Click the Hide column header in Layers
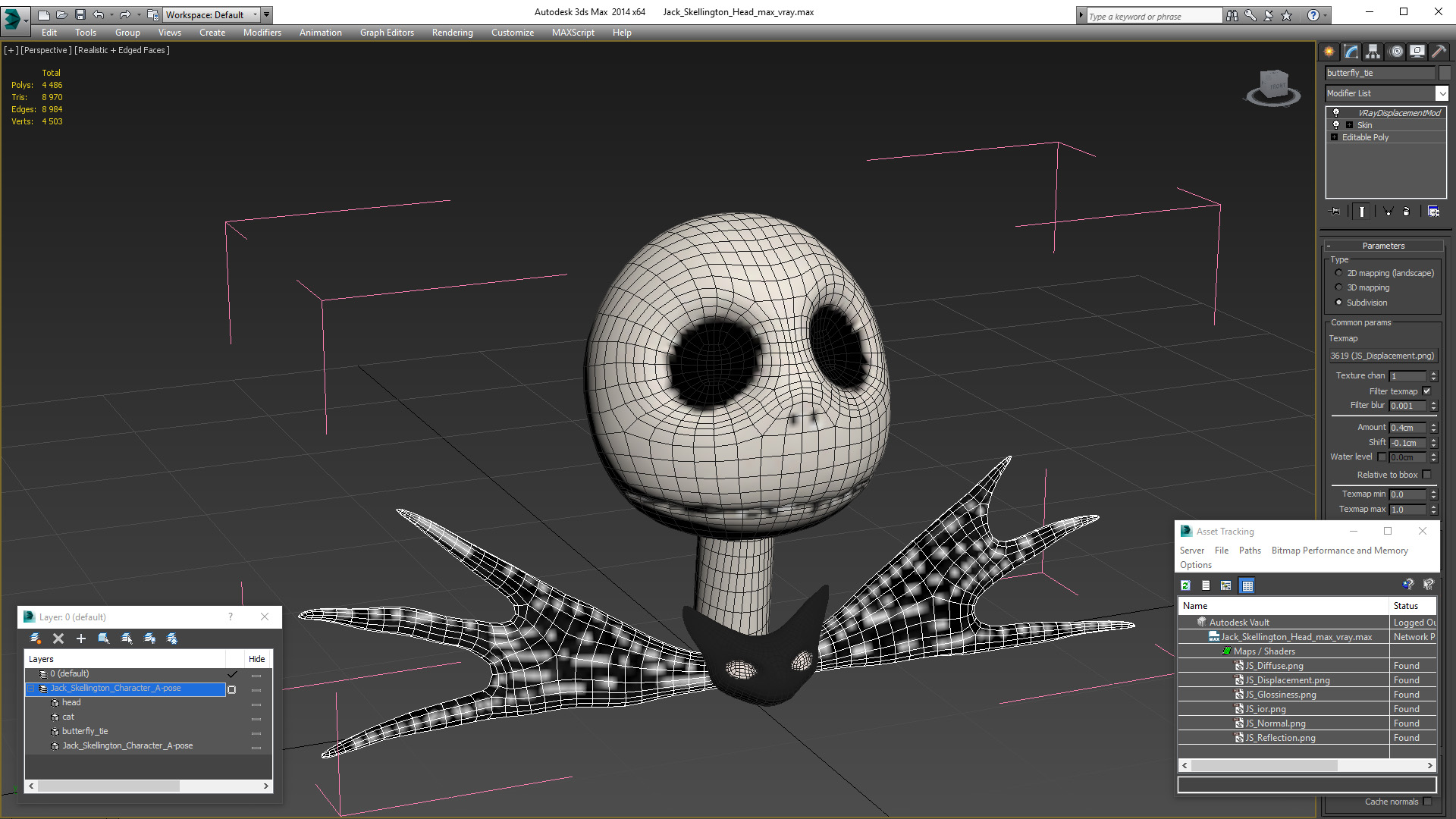The height and width of the screenshot is (819, 1456). point(257,659)
